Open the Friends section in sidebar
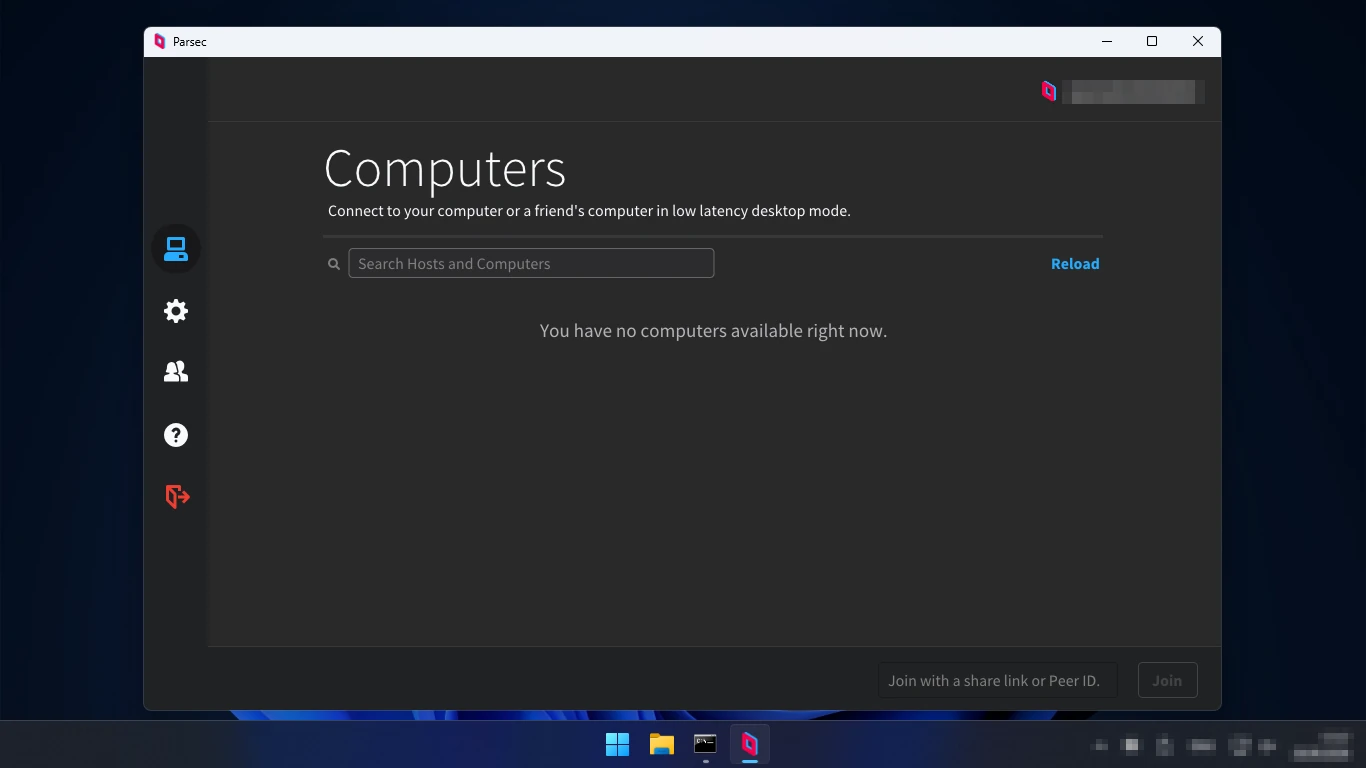This screenshot has width=1366, height=768. 176,372
